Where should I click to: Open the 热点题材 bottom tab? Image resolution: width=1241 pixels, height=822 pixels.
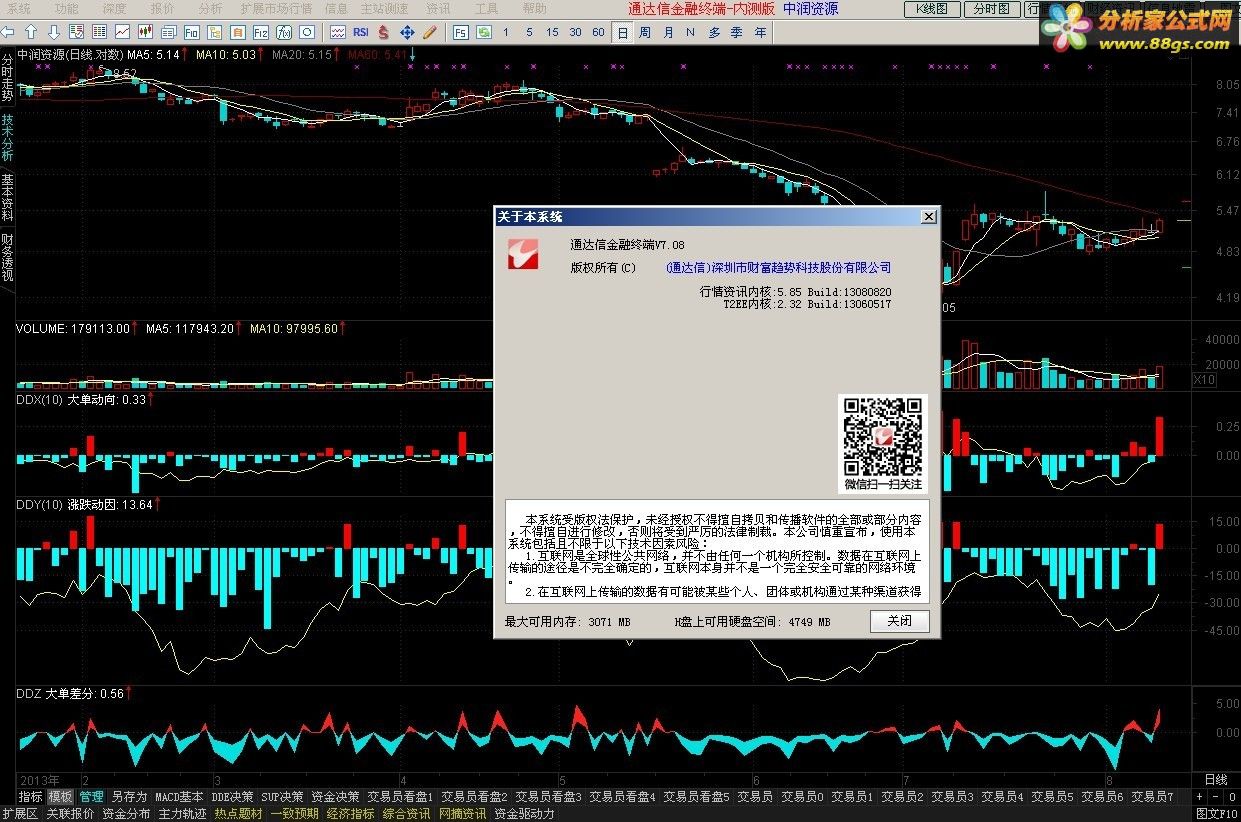(x=238, y=814)
